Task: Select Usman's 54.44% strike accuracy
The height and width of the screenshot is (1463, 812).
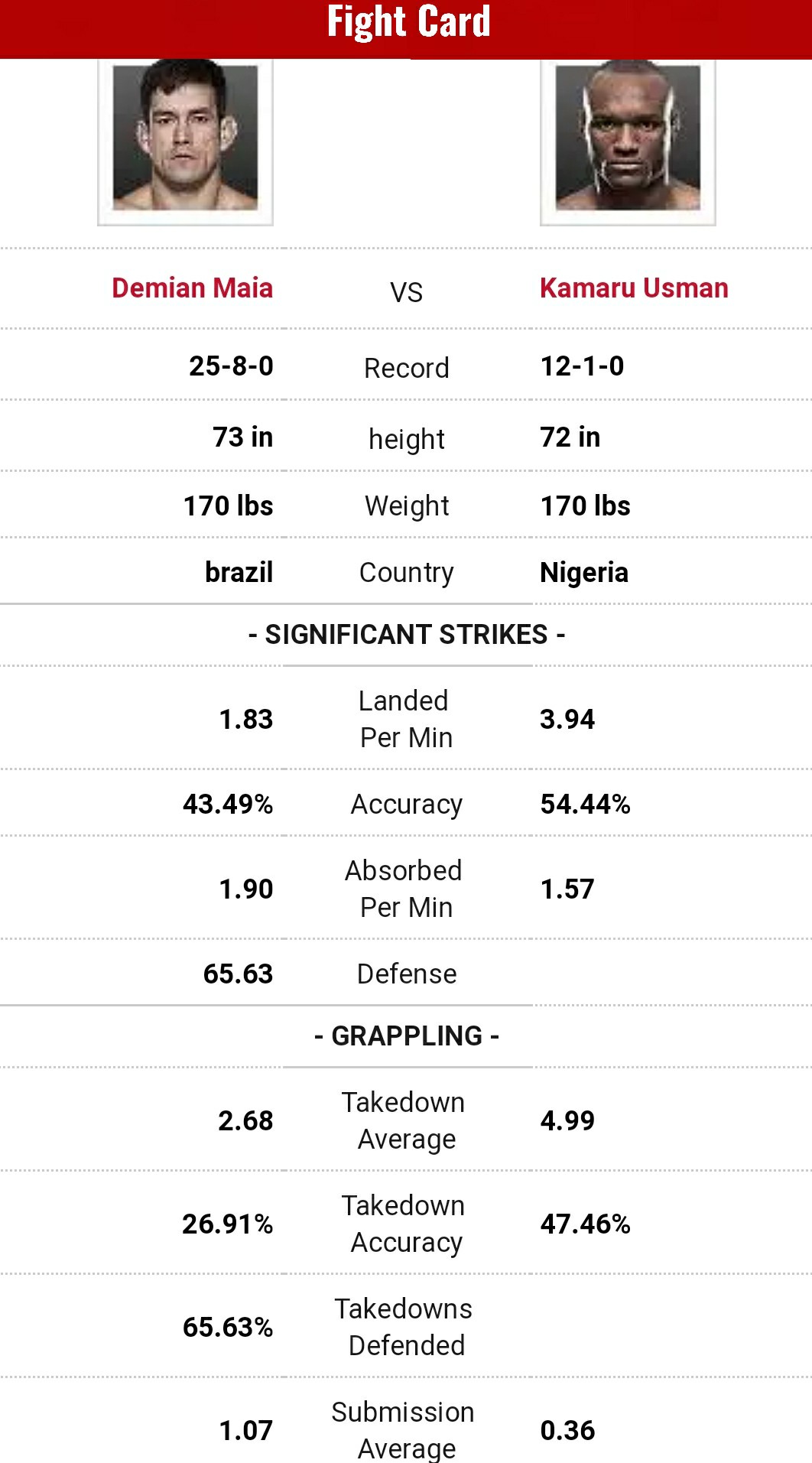Action: (x=585, y=804)
